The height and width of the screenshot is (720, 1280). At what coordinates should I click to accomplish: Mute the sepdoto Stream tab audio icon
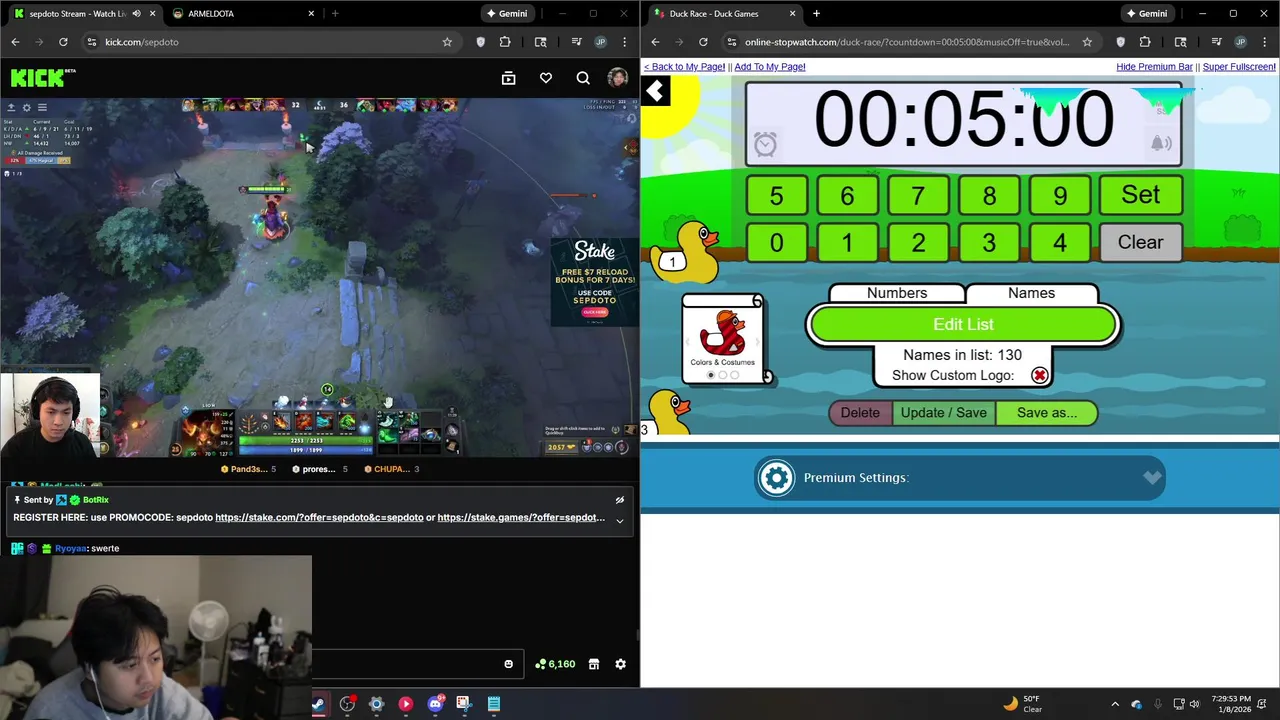(x=136, y=14)
